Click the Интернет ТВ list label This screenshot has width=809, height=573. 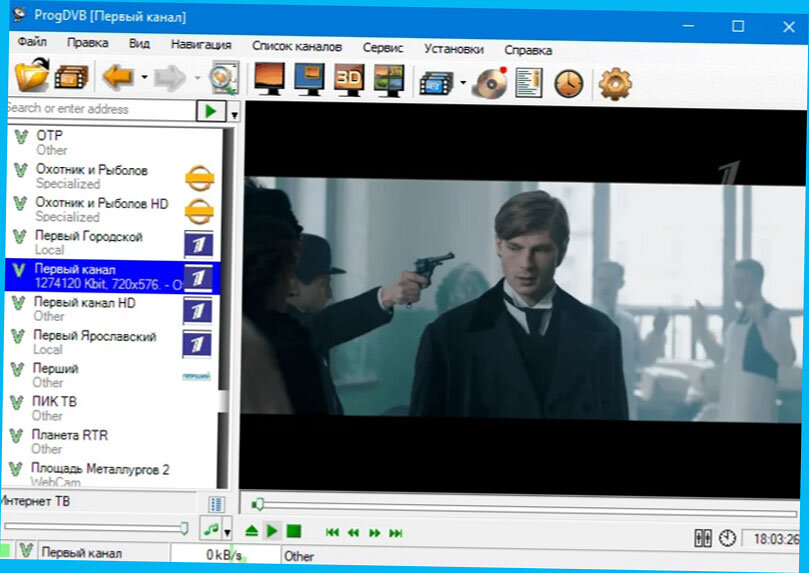[35, 501]
